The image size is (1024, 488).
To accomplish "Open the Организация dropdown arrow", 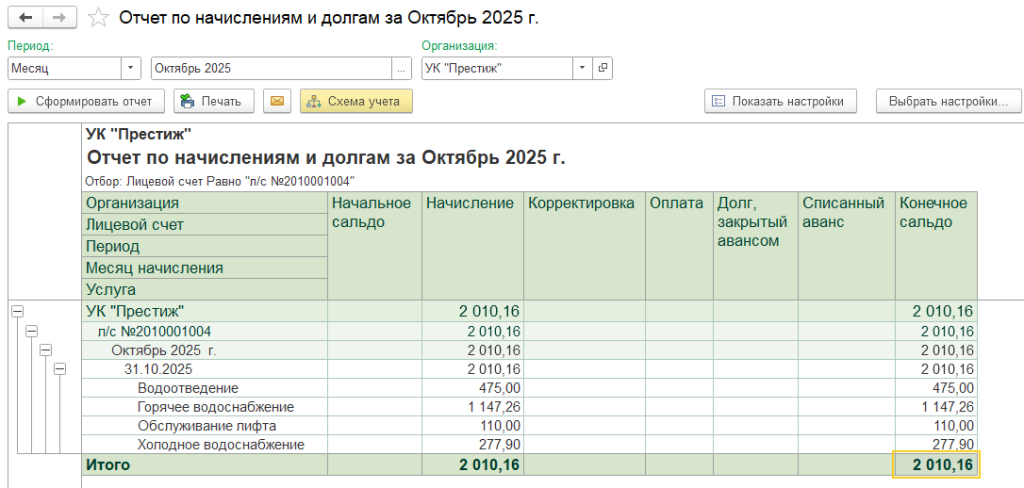I will [581, 68].
